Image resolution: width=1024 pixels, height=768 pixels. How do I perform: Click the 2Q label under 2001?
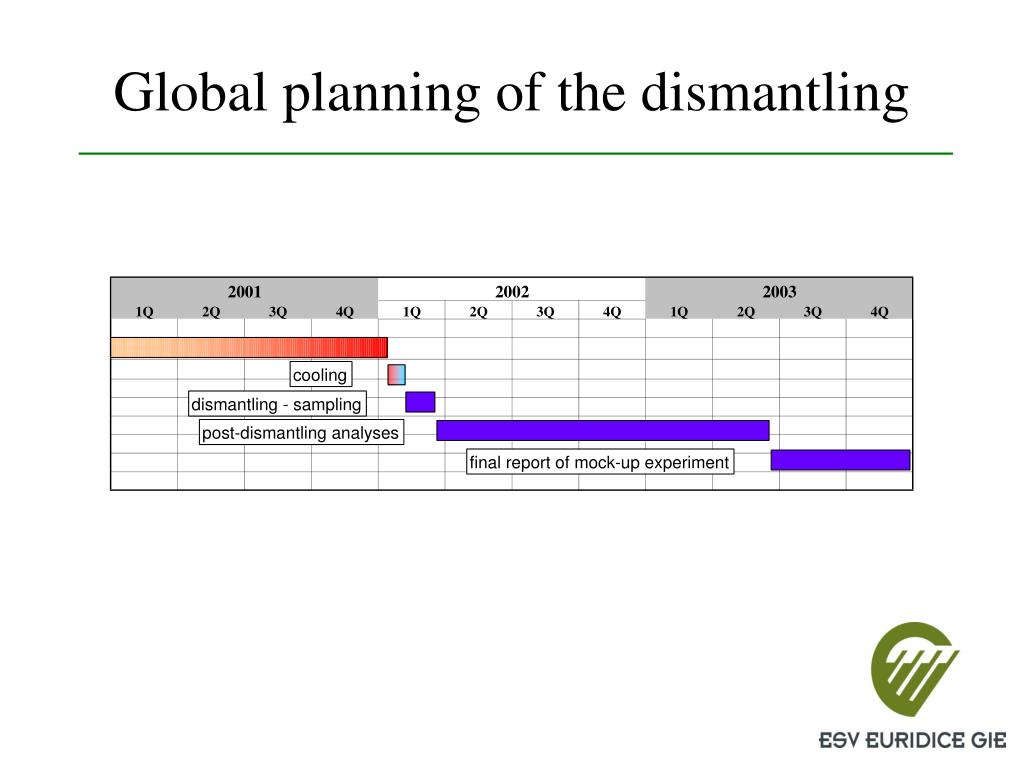click(211, 312)
